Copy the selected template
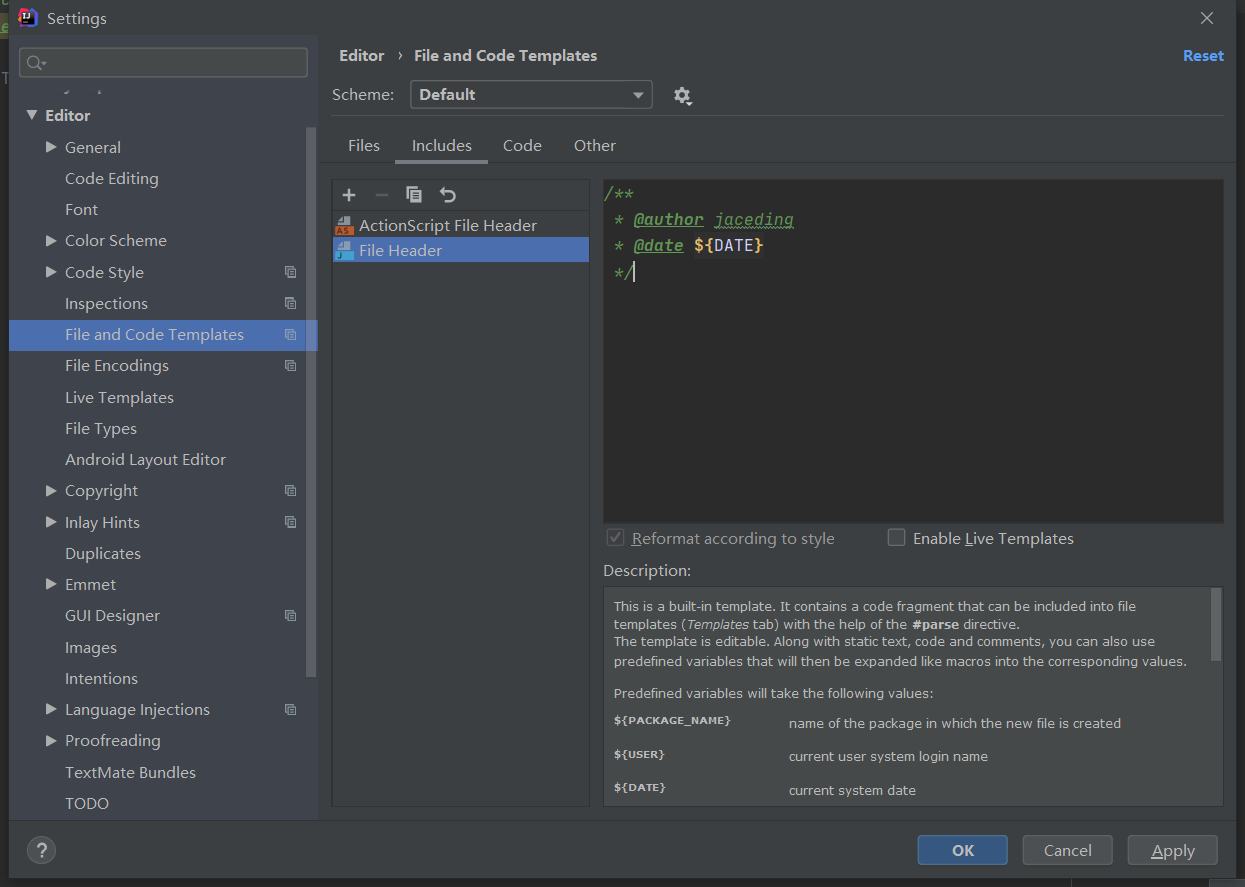The image size is (1245, 887). click(414, 195)
